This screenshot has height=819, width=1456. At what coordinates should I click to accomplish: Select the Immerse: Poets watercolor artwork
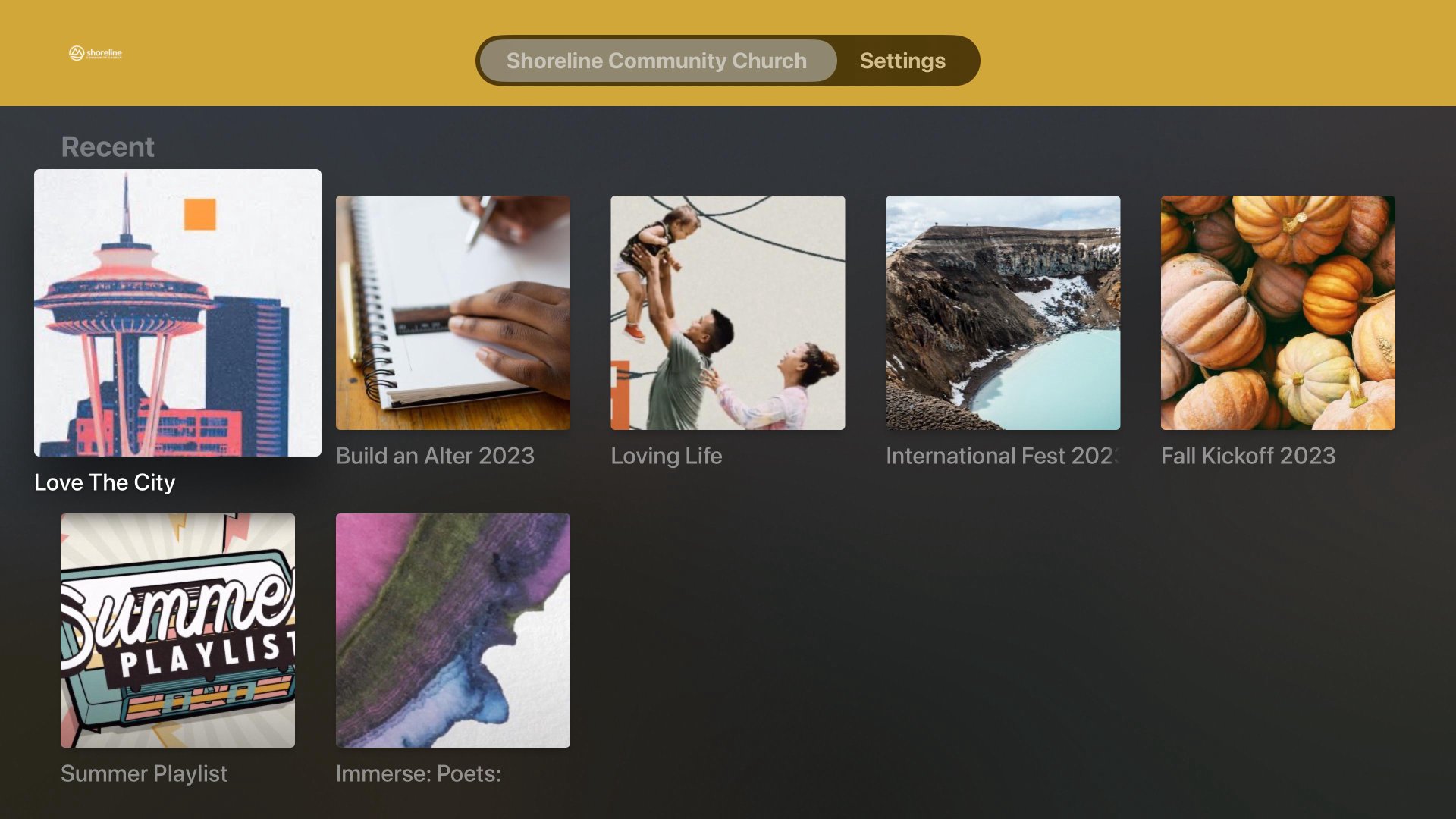coord(453,630)
